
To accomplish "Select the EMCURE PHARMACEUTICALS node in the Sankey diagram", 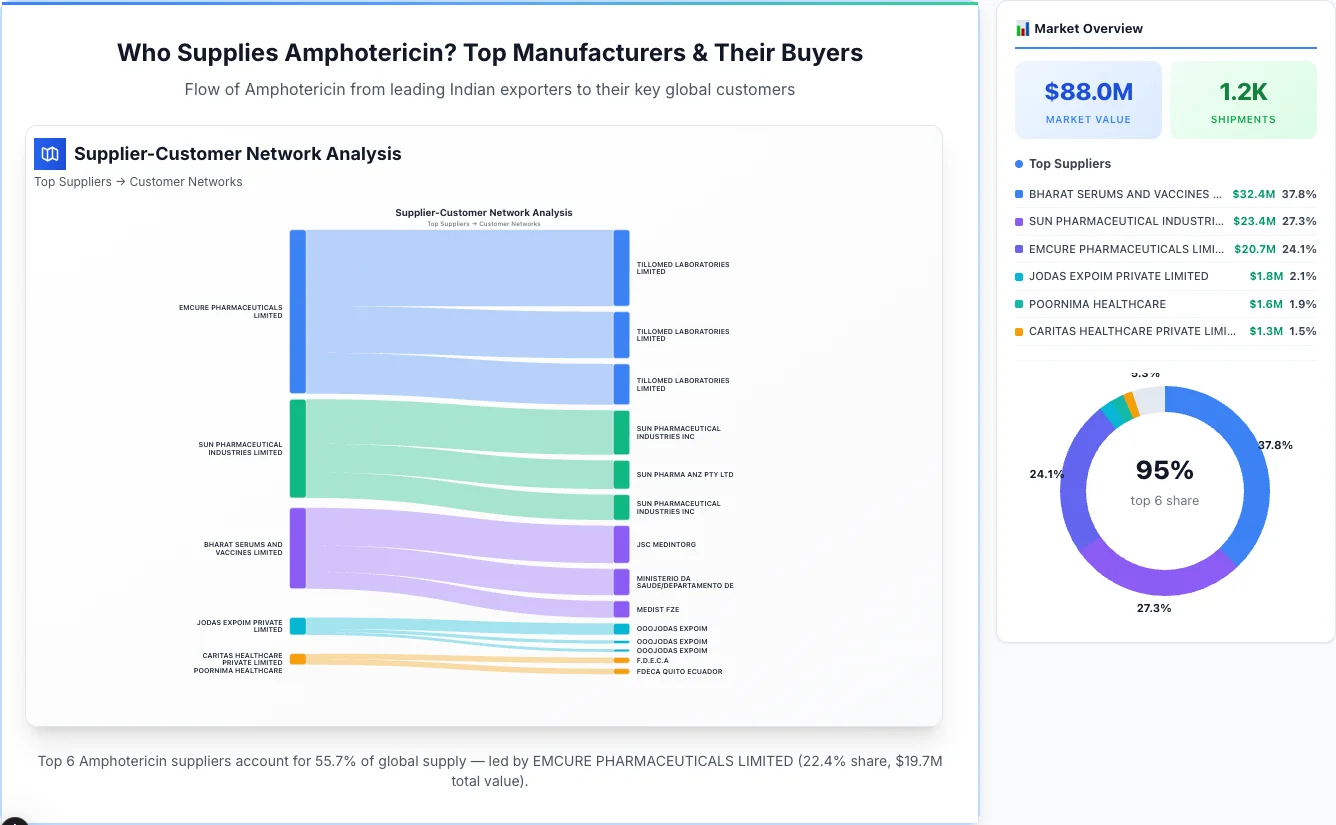I will pos(296,310).
